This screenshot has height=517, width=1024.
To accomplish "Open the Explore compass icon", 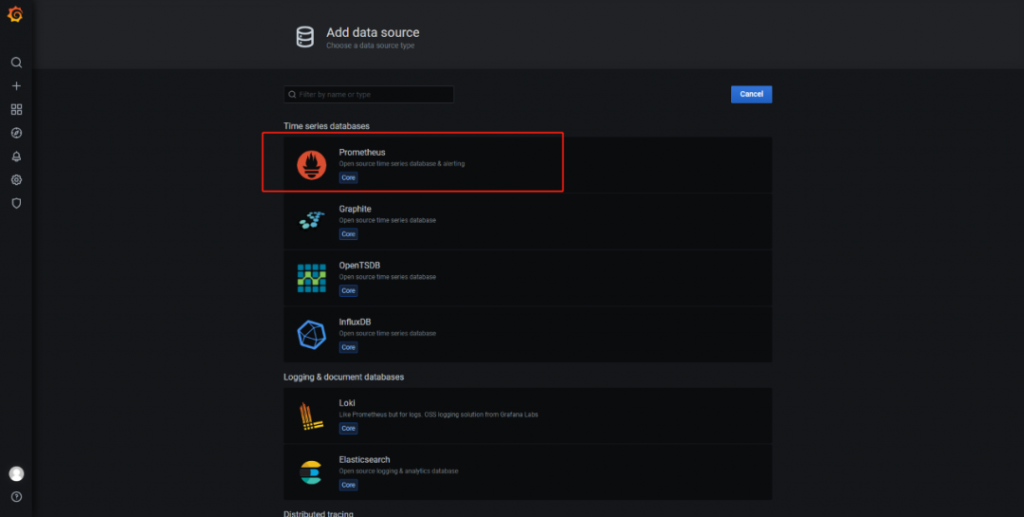I will pyautogui.click(x=16, y=133).
